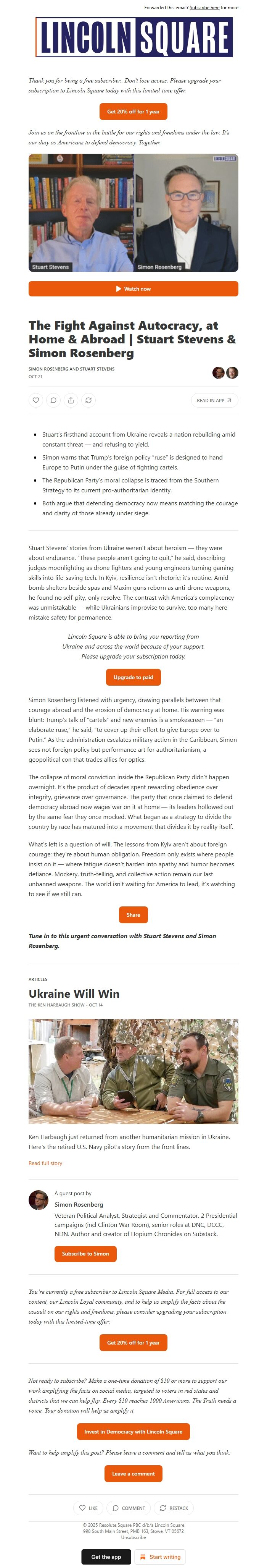This screenshot has height=1568, width=267.
Task: Open comments via the speech bubble icon
Action: pos(53,400)
